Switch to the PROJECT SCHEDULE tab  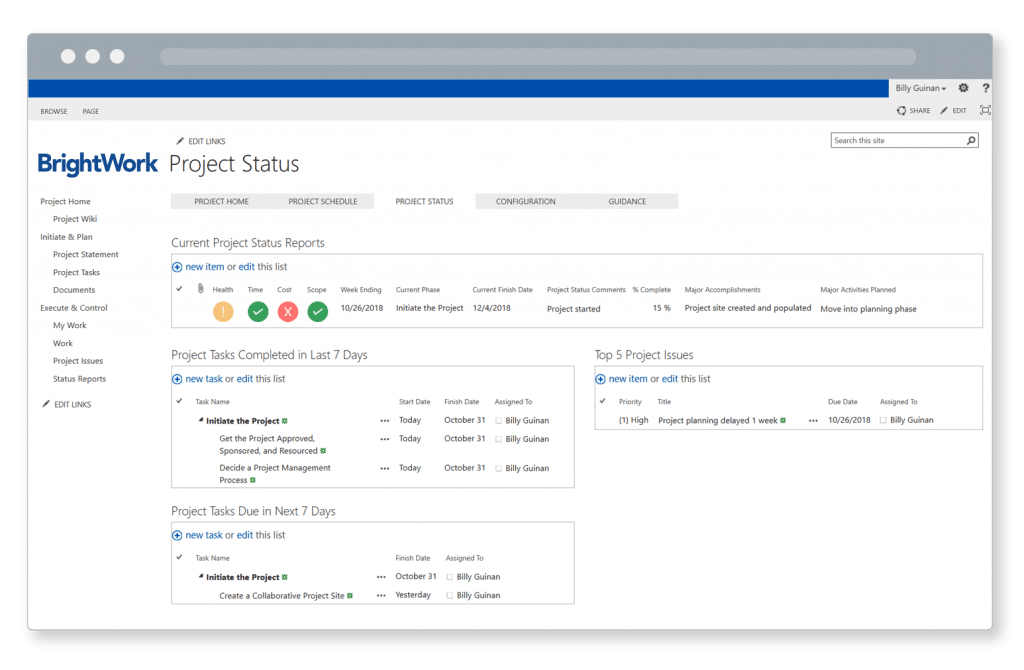[322, 200]
